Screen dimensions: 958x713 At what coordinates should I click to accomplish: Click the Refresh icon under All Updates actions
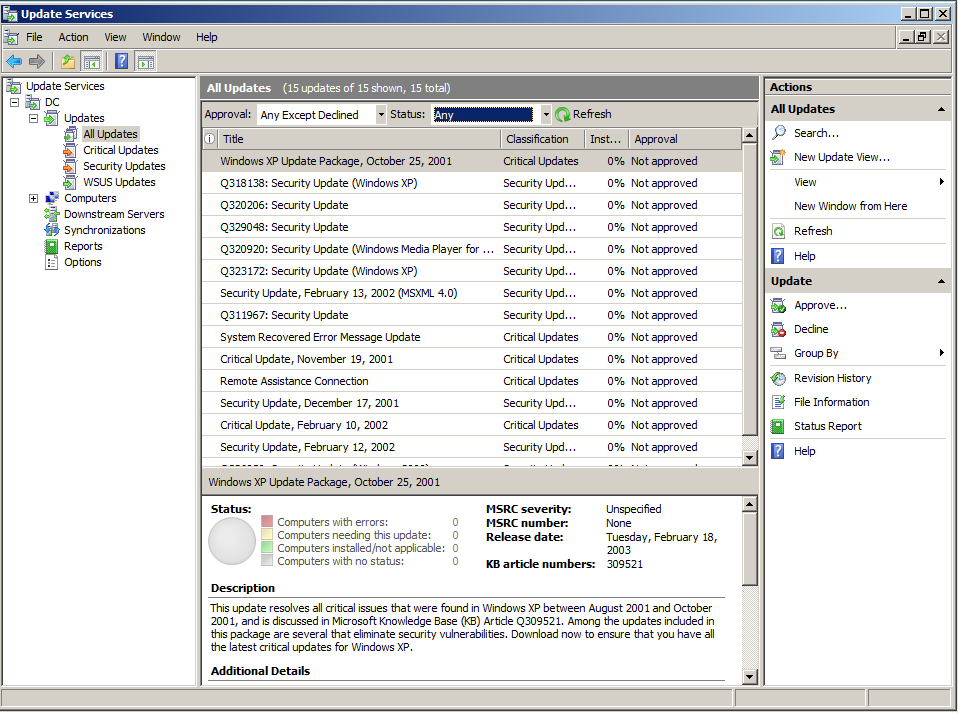tap(778, 231)
